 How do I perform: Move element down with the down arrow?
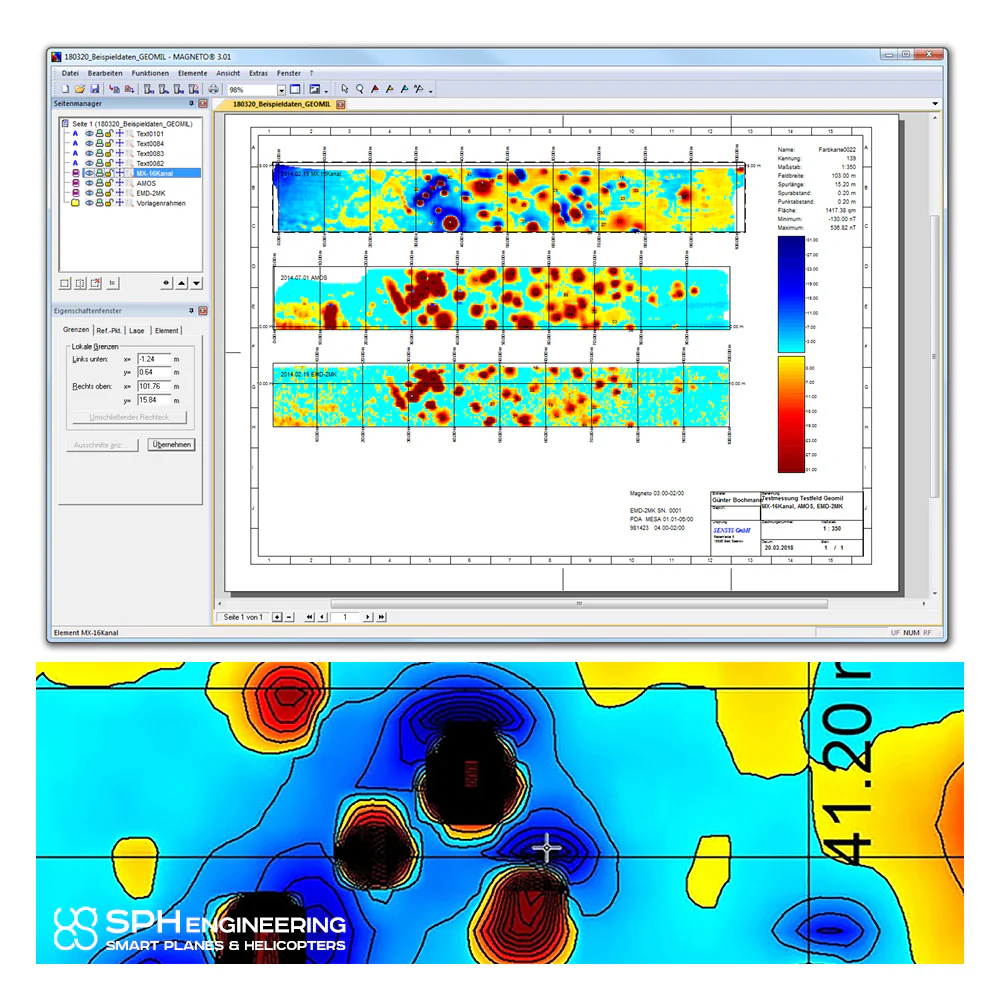(196, 283)
